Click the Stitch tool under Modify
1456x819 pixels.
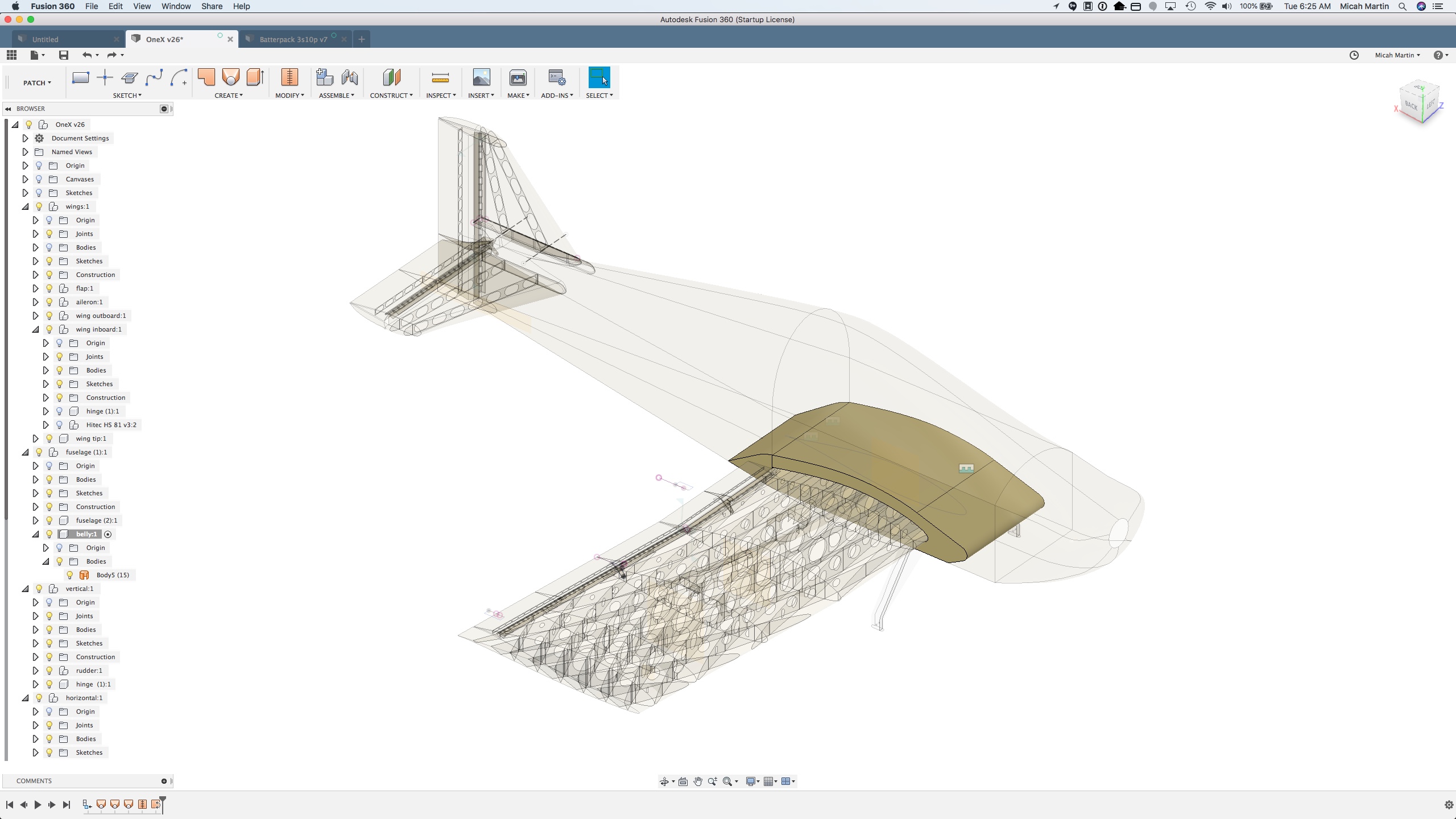click(289, 78)
